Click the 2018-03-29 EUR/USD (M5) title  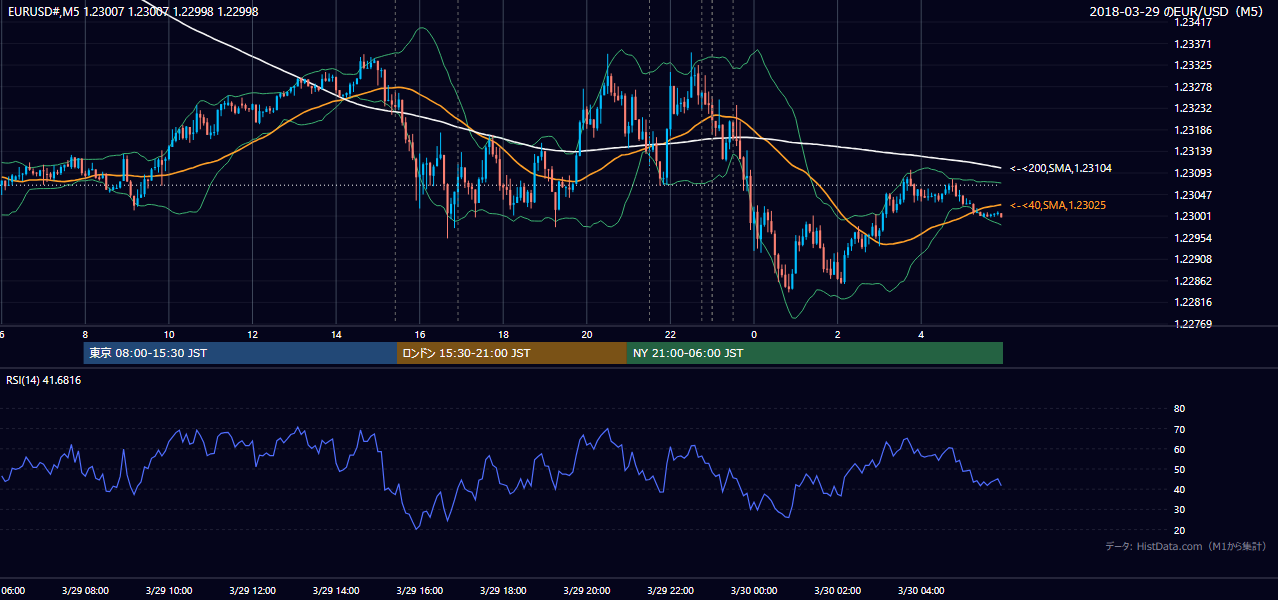1177,11
